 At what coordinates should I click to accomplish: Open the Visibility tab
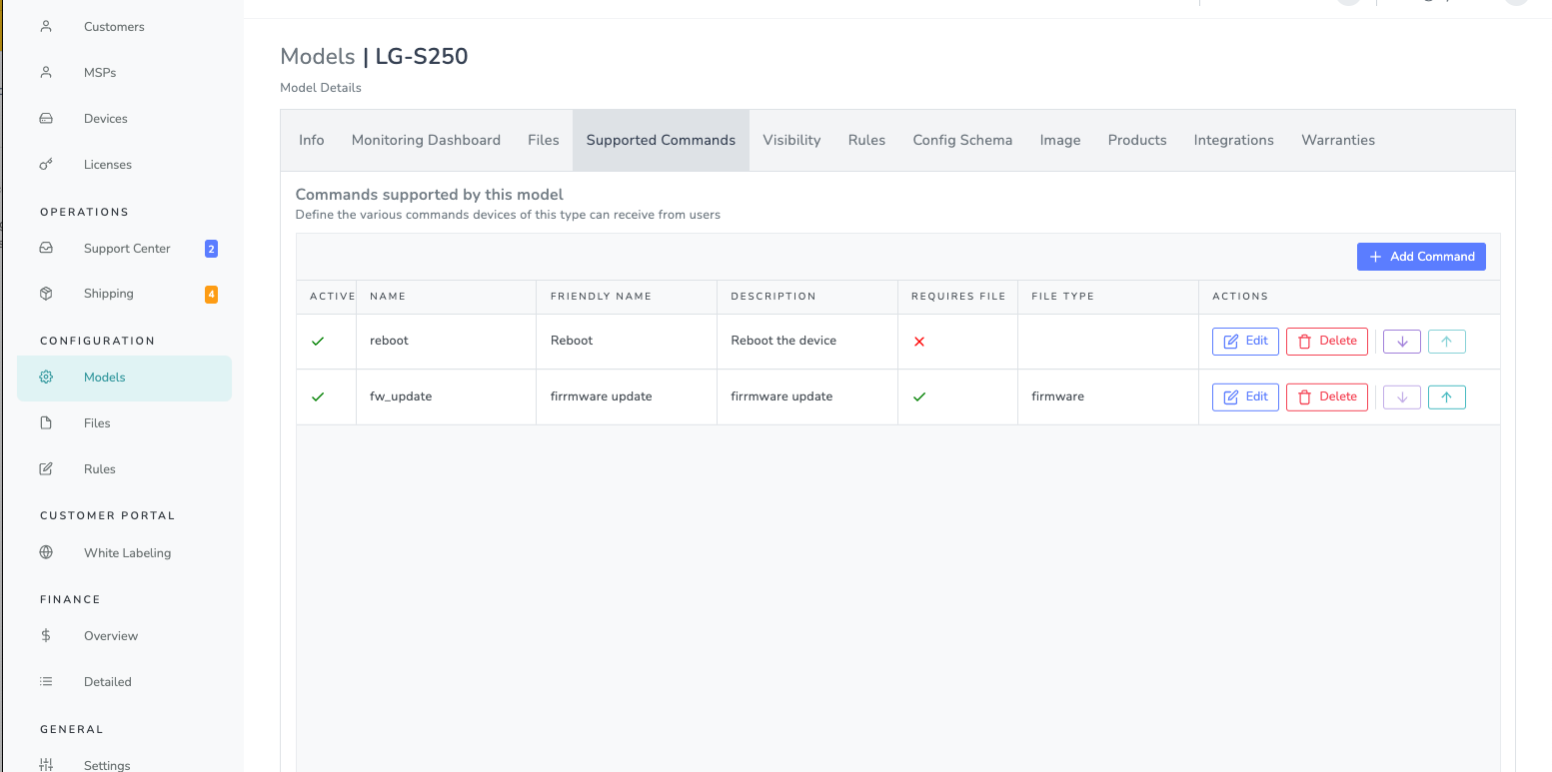click(792, 140)
